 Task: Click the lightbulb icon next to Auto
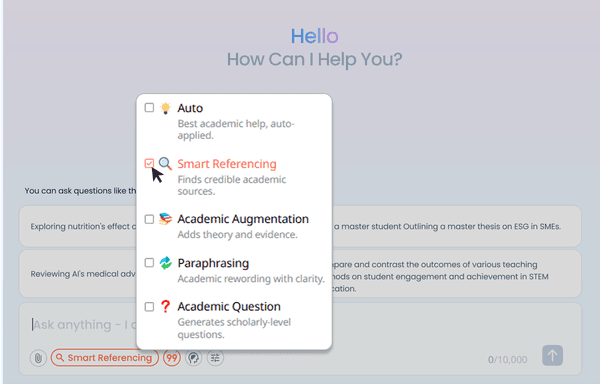tap(165, 108)
